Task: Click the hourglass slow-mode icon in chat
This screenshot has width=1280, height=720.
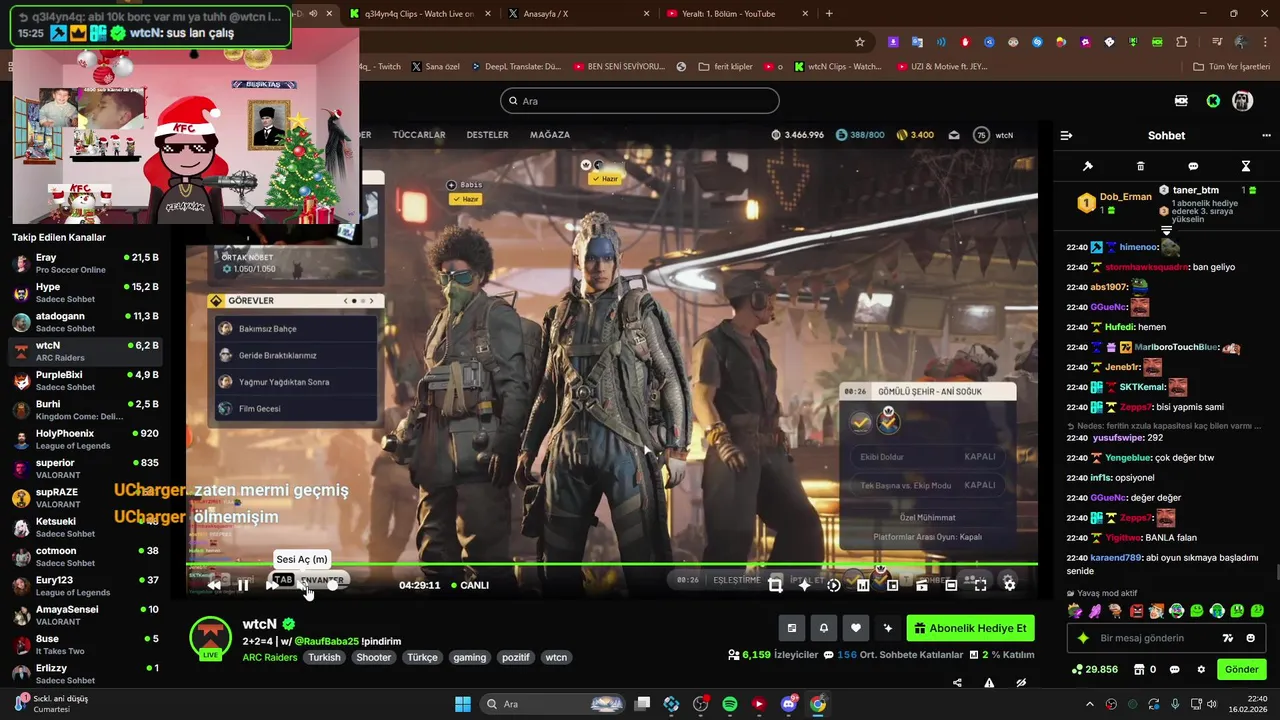Action: pos(1246,166)
